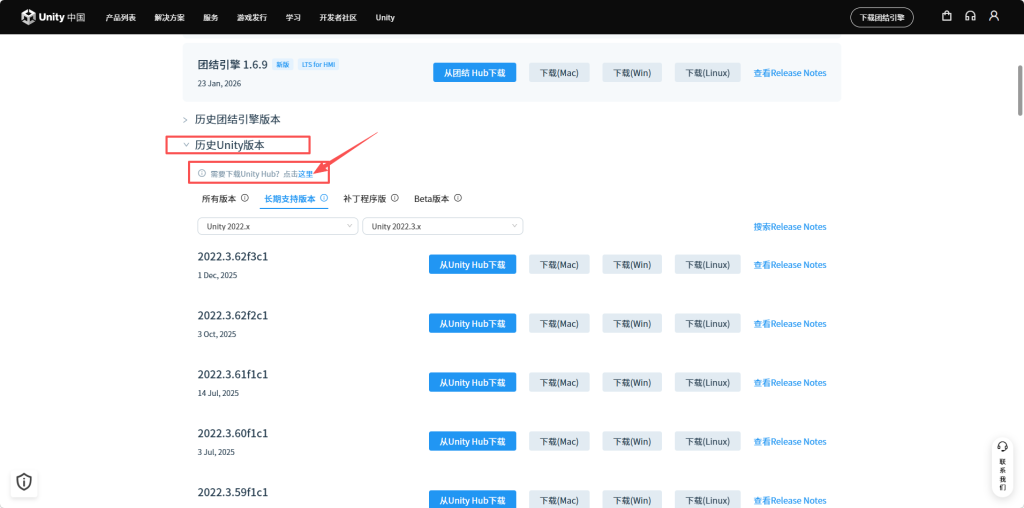Download Win build of 2022.3.60f1c1
Image resolution: width=1024 pixels, height=508 pixels.
[632, 441]
